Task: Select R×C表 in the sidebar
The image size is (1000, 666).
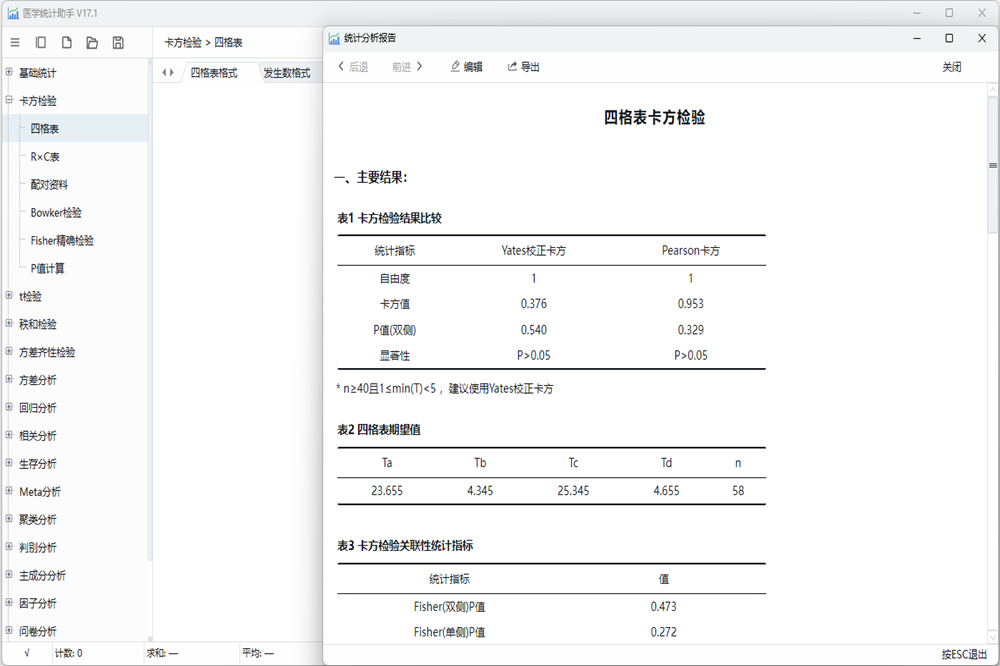Action: coord(45,156)
